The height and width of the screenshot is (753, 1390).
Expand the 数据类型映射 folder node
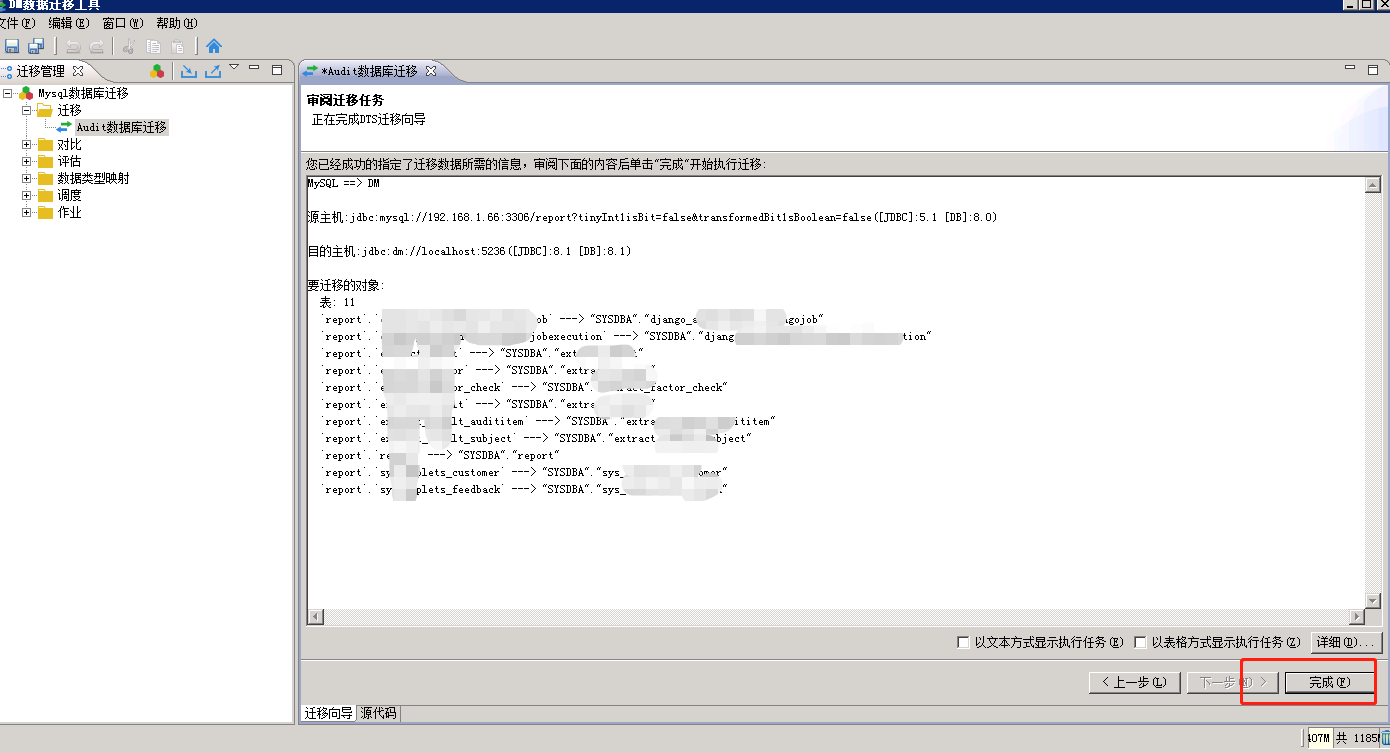27,178
